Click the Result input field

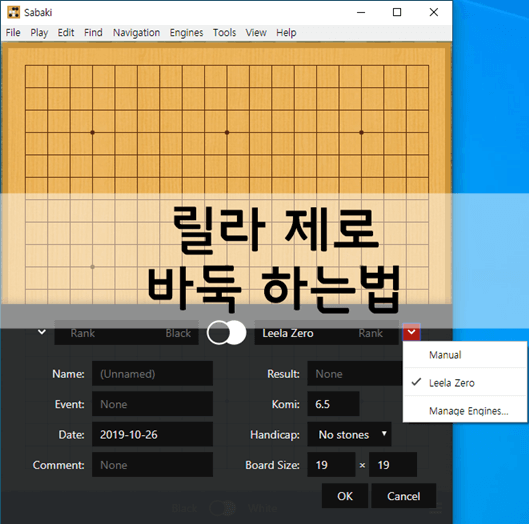click(x=355, y=374)
